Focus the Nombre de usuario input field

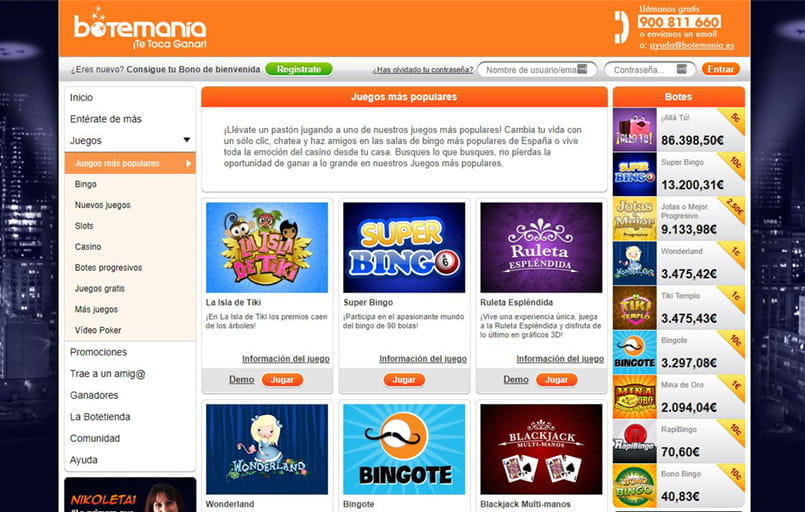tap(537, 69)
